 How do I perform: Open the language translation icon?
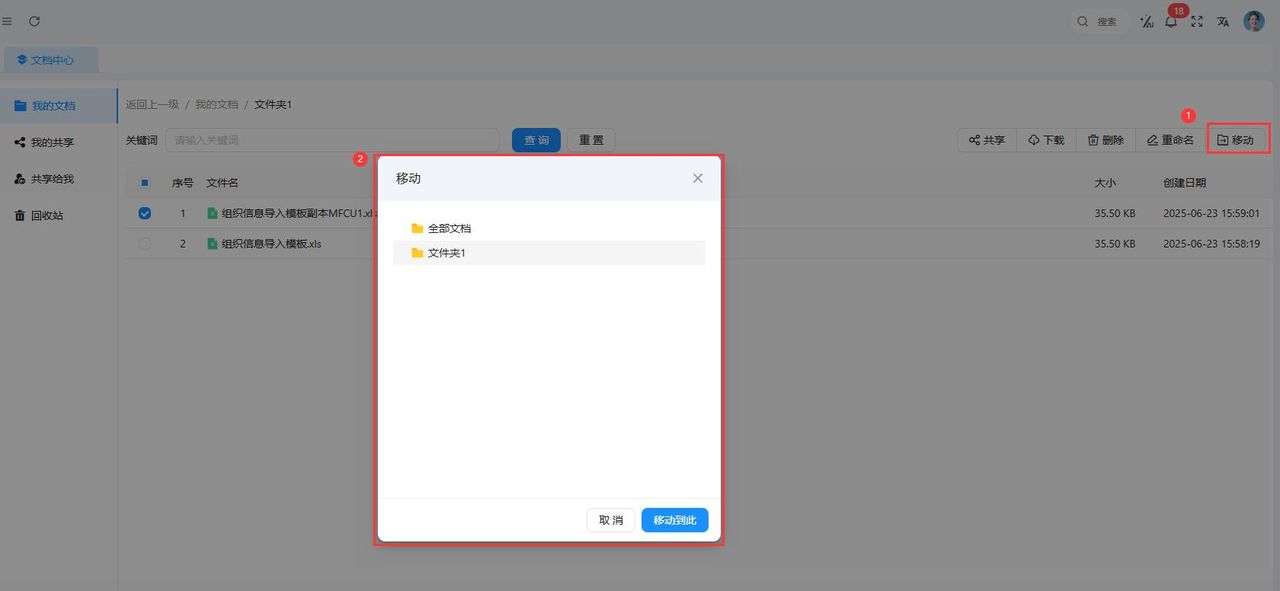[1223, 21]
